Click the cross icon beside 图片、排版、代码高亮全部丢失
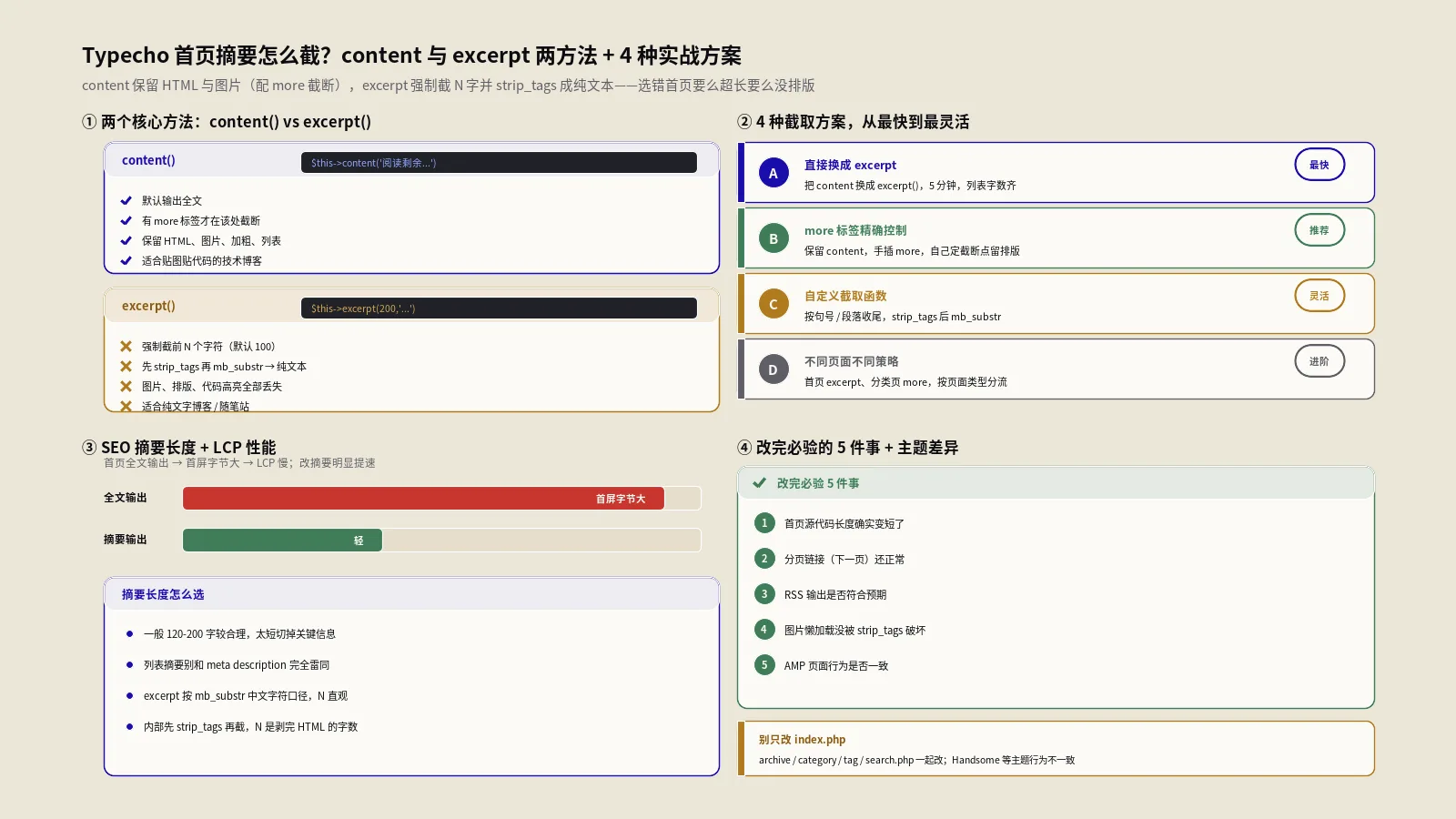 126,386
